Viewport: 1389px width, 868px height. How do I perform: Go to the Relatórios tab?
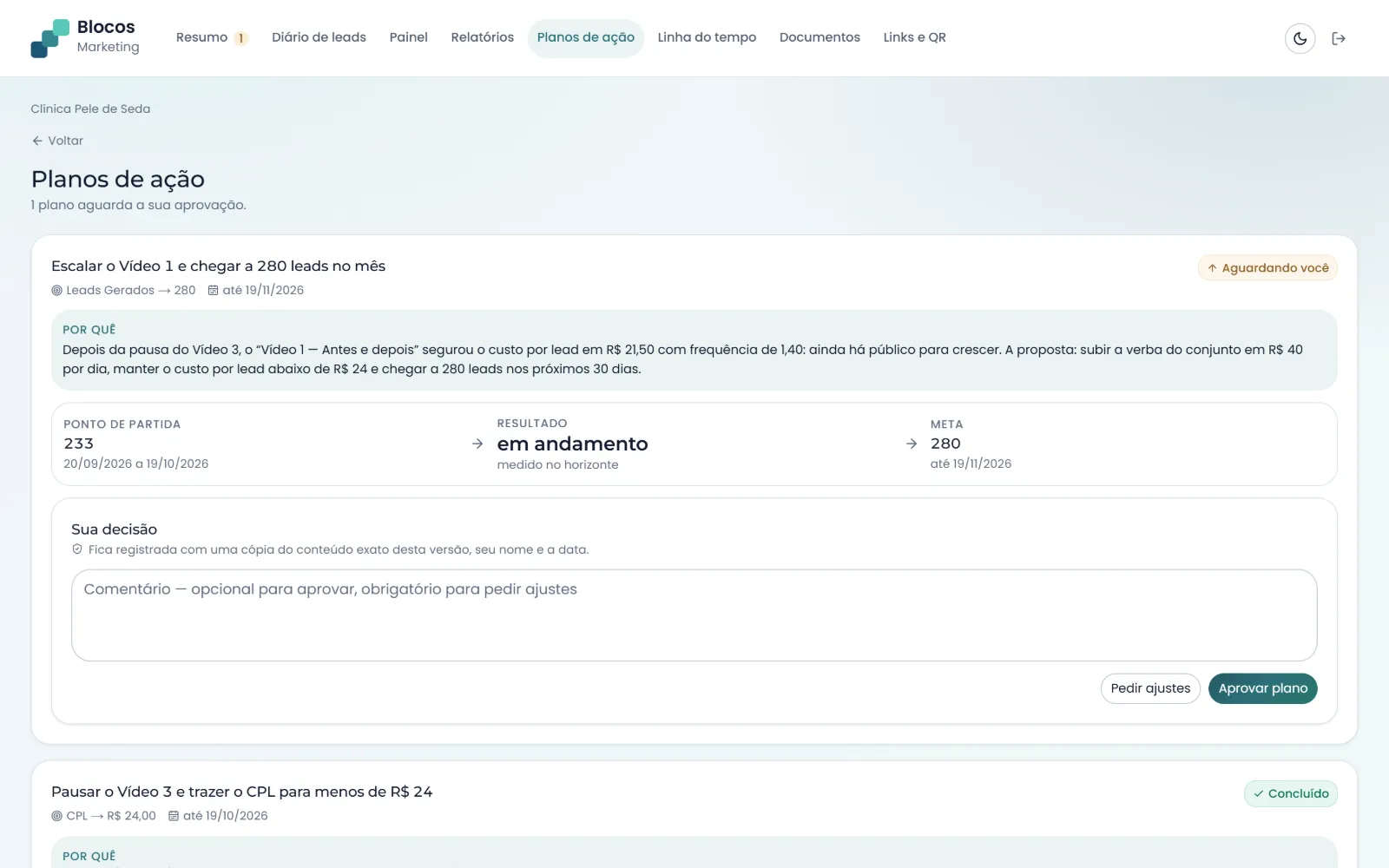pyautogui.click(x=482, y=37)
